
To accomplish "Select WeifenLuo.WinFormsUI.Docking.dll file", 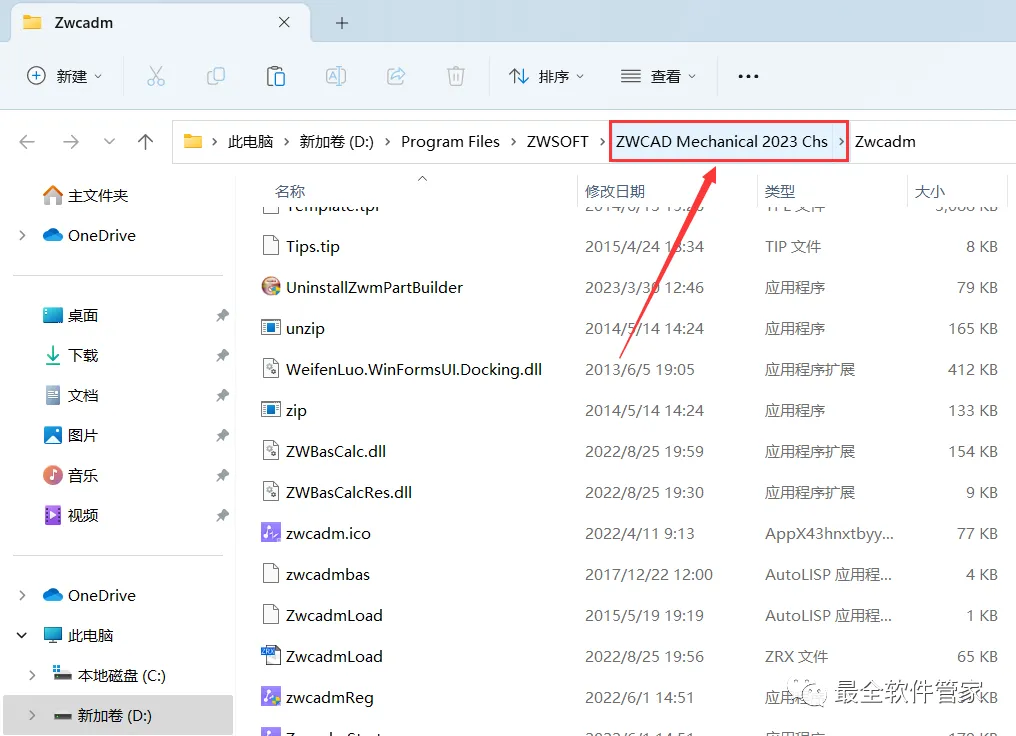I will click(413, 369).
